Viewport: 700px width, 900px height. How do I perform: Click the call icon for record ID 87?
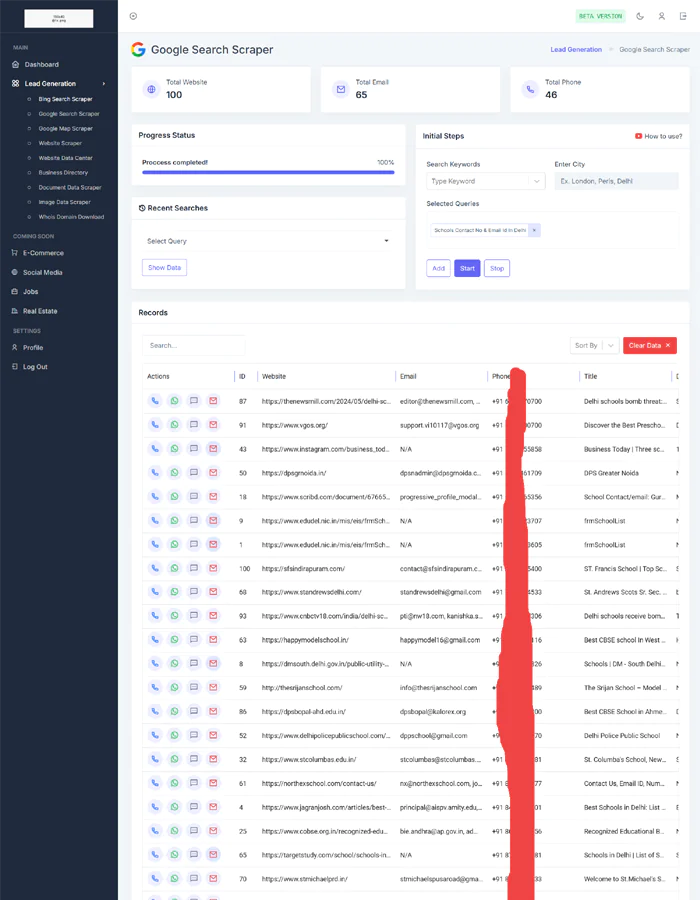pyautogui.click(x=155, y=401)
